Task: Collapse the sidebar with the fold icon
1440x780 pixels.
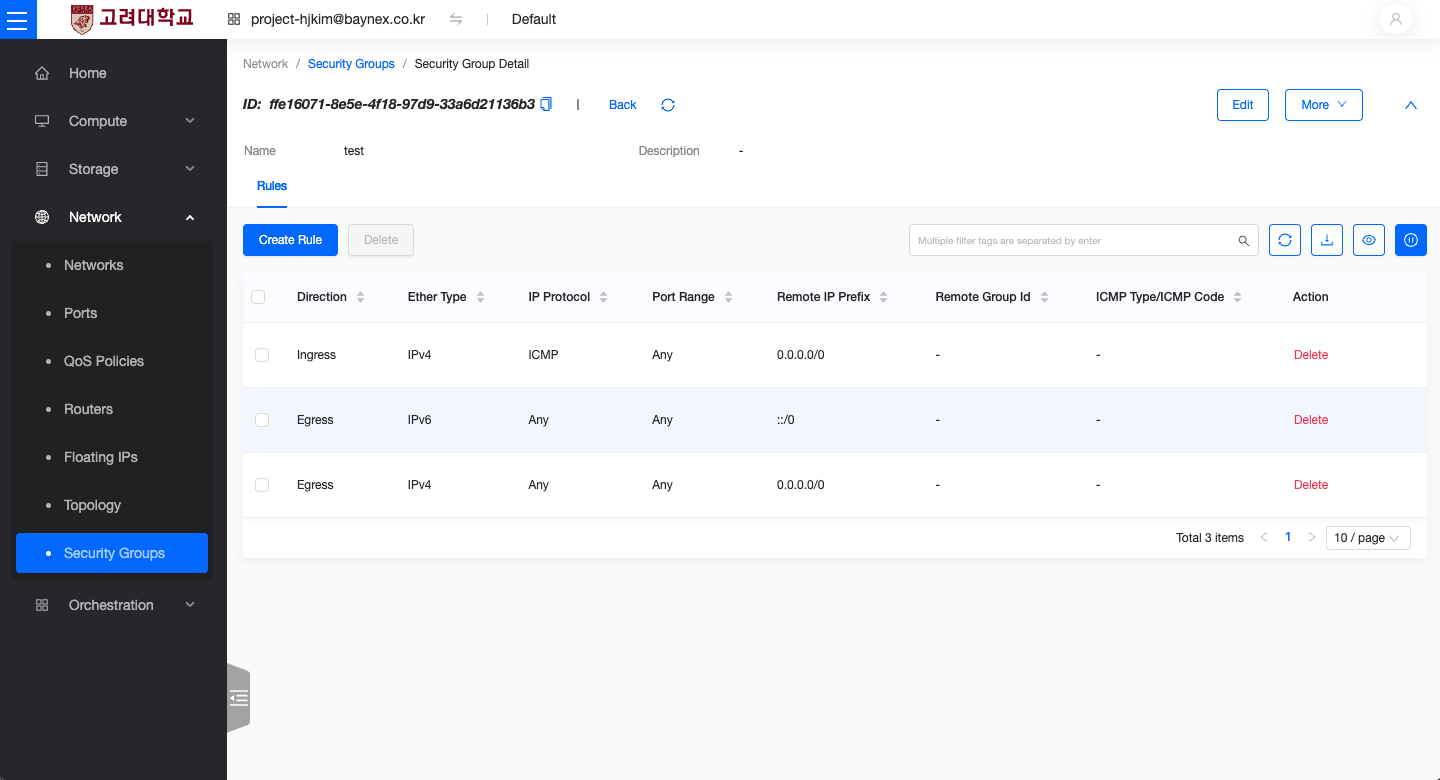Action: pyautogui.click(x=239, y=698)
